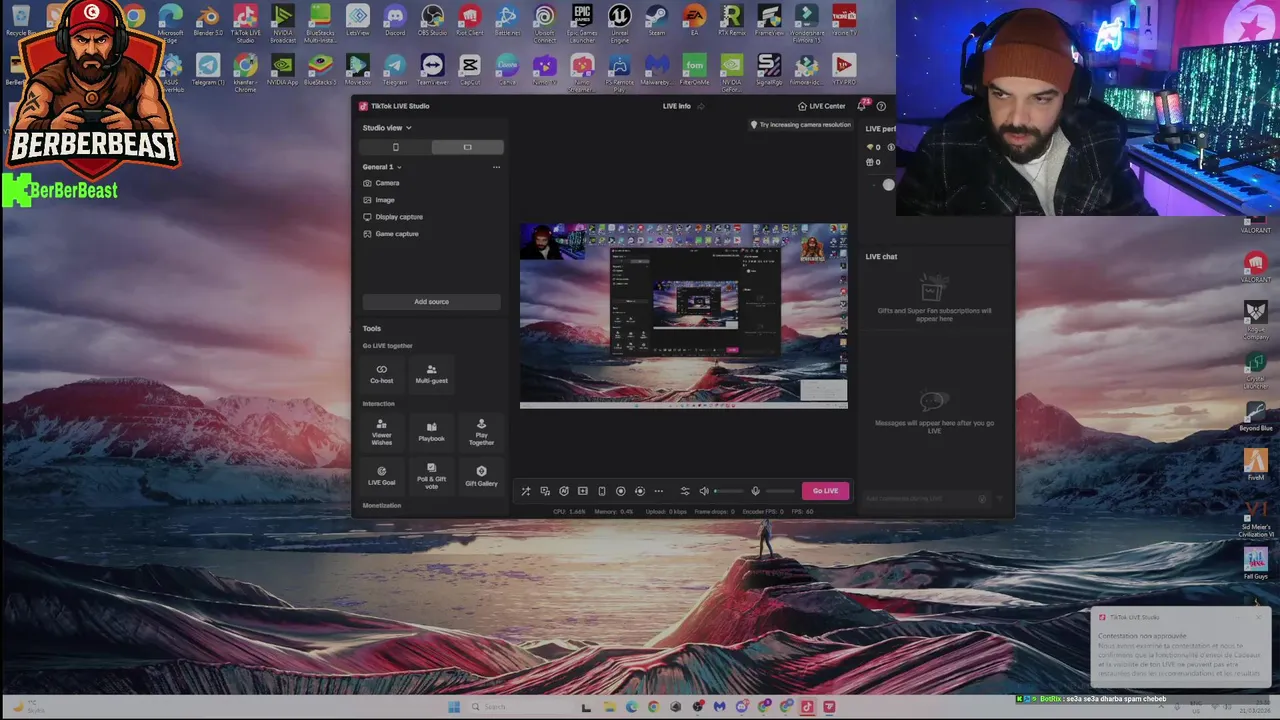Open OBS Studio desktop shortcut
The width and height of the screenshot is (1280, 720).
tap(432, 20)
